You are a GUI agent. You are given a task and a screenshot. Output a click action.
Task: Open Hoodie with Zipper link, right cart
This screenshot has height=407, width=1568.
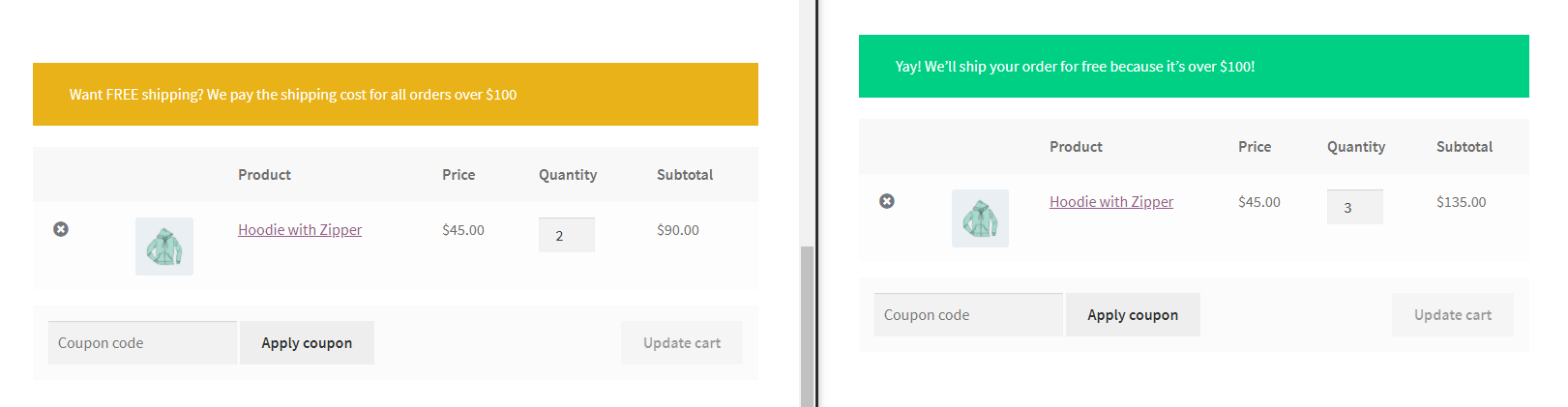(x=1111, y=202)
